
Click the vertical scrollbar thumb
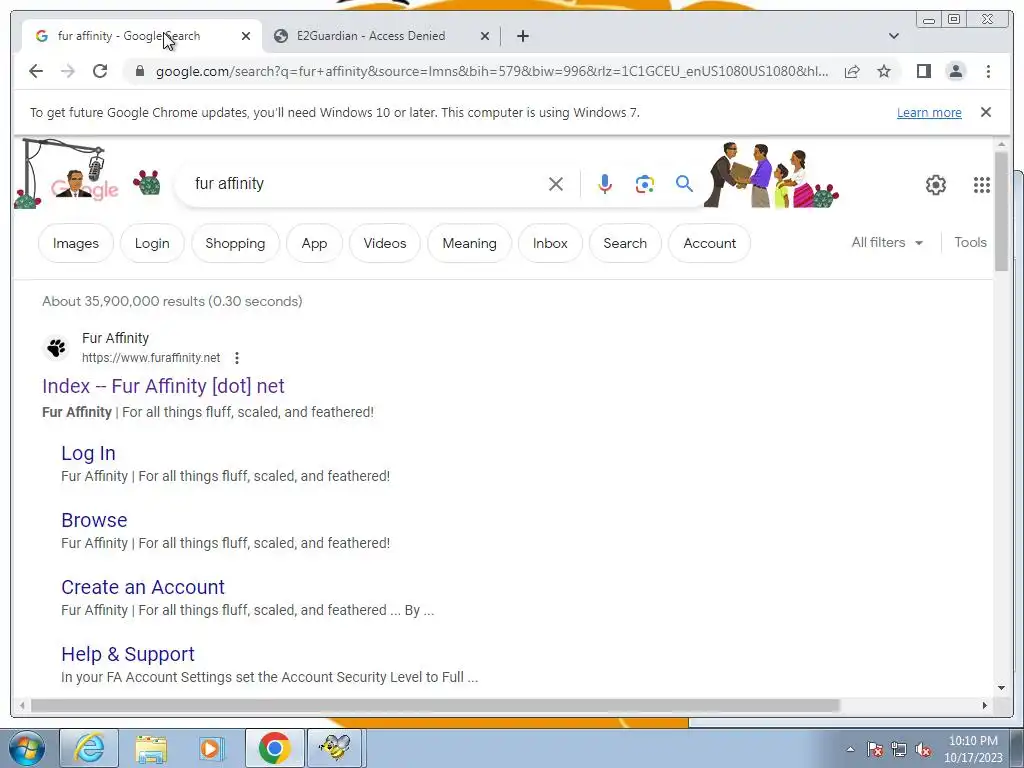1001,210
